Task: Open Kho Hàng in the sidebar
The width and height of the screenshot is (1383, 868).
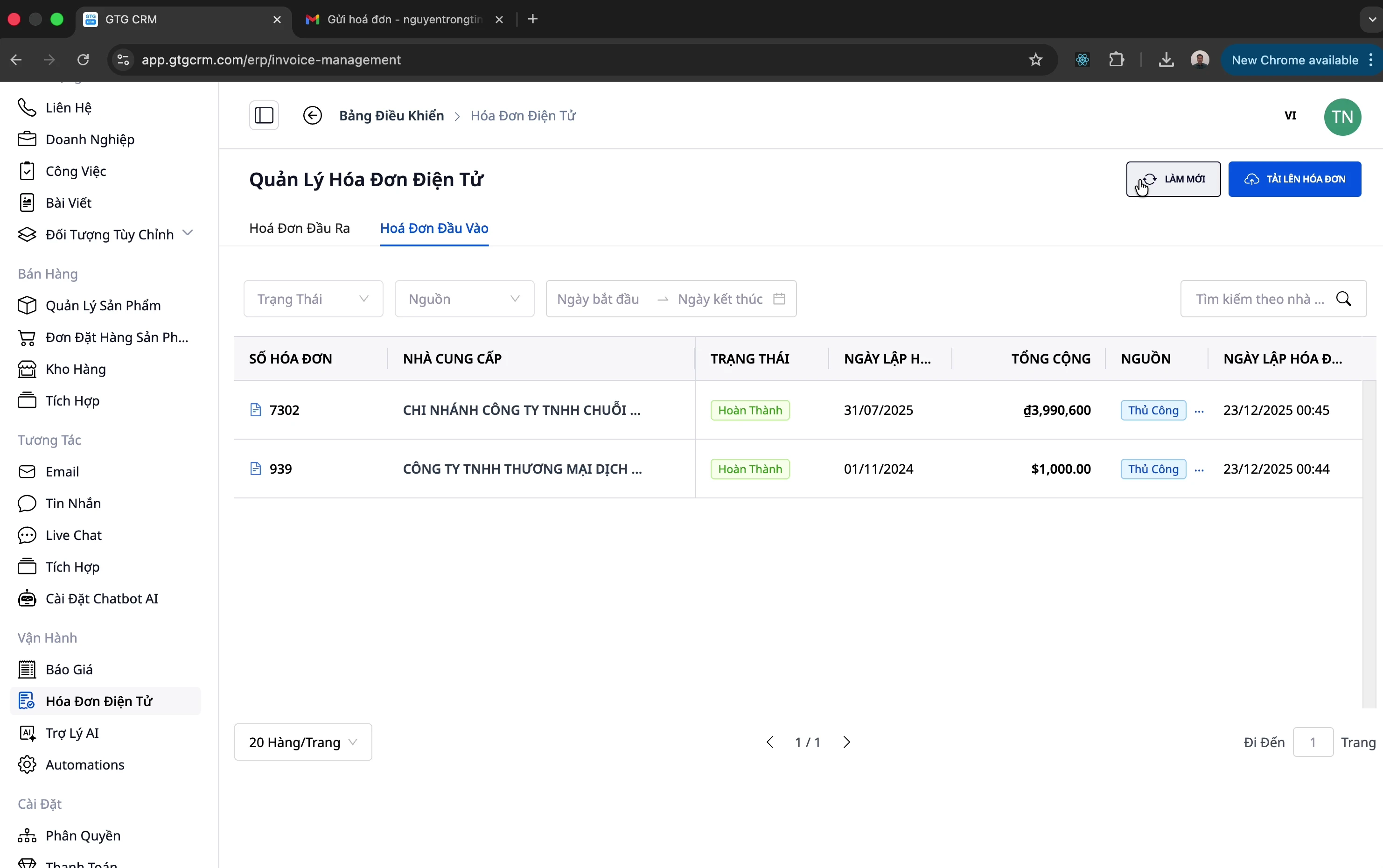Action: pos(76,369)
